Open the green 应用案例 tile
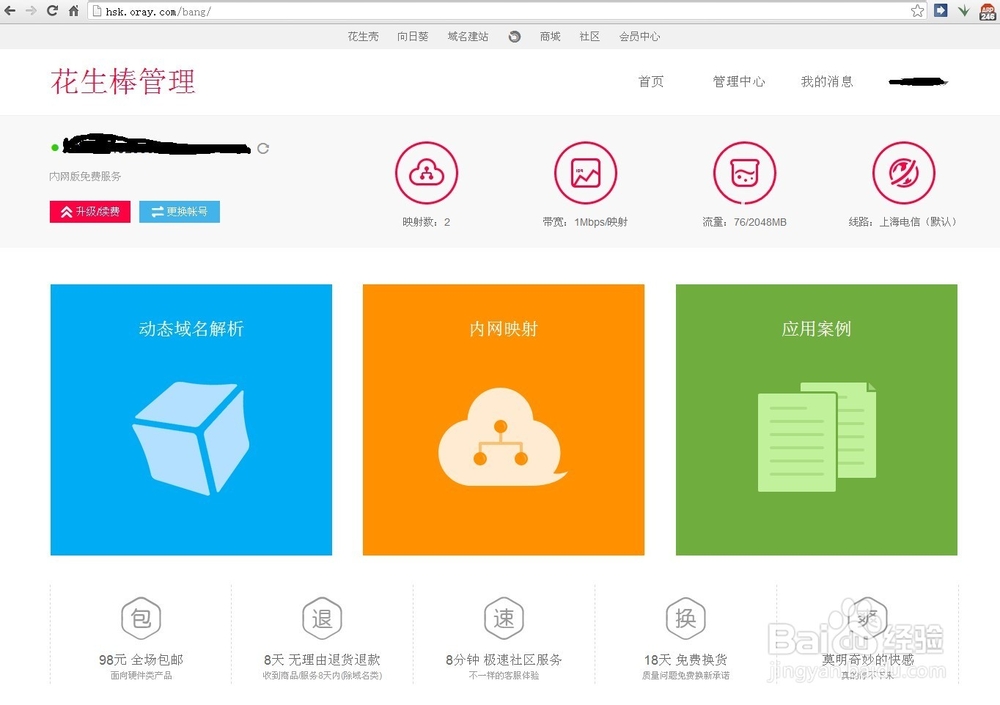 click(x=816, y=420)
